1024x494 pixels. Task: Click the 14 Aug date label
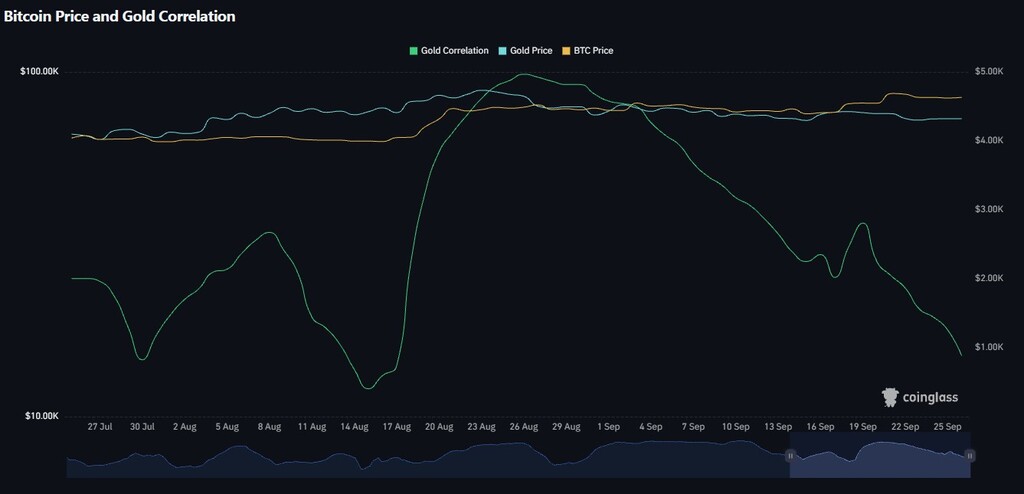click(354, 427)
